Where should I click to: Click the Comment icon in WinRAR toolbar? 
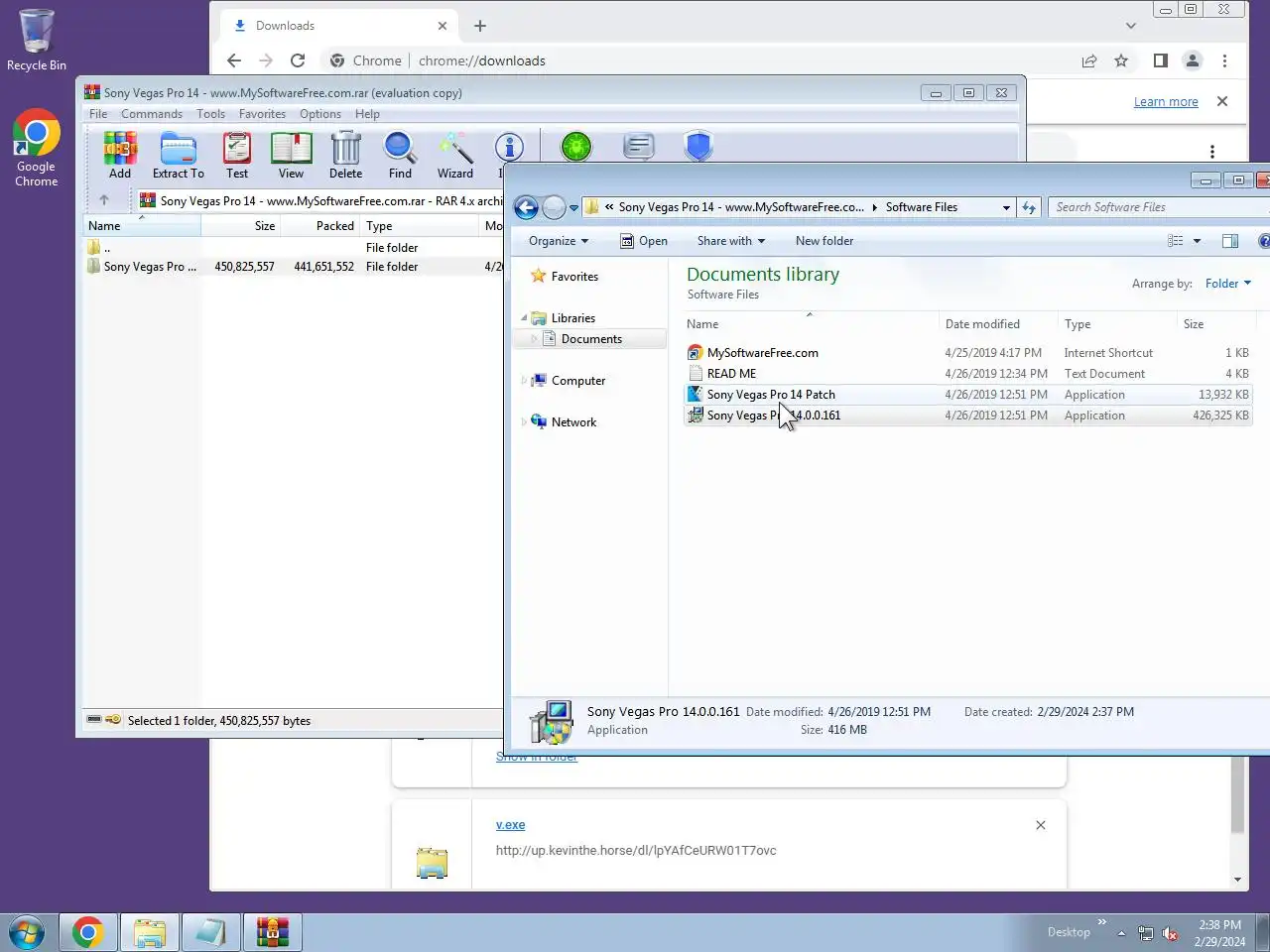click(639, 147)
